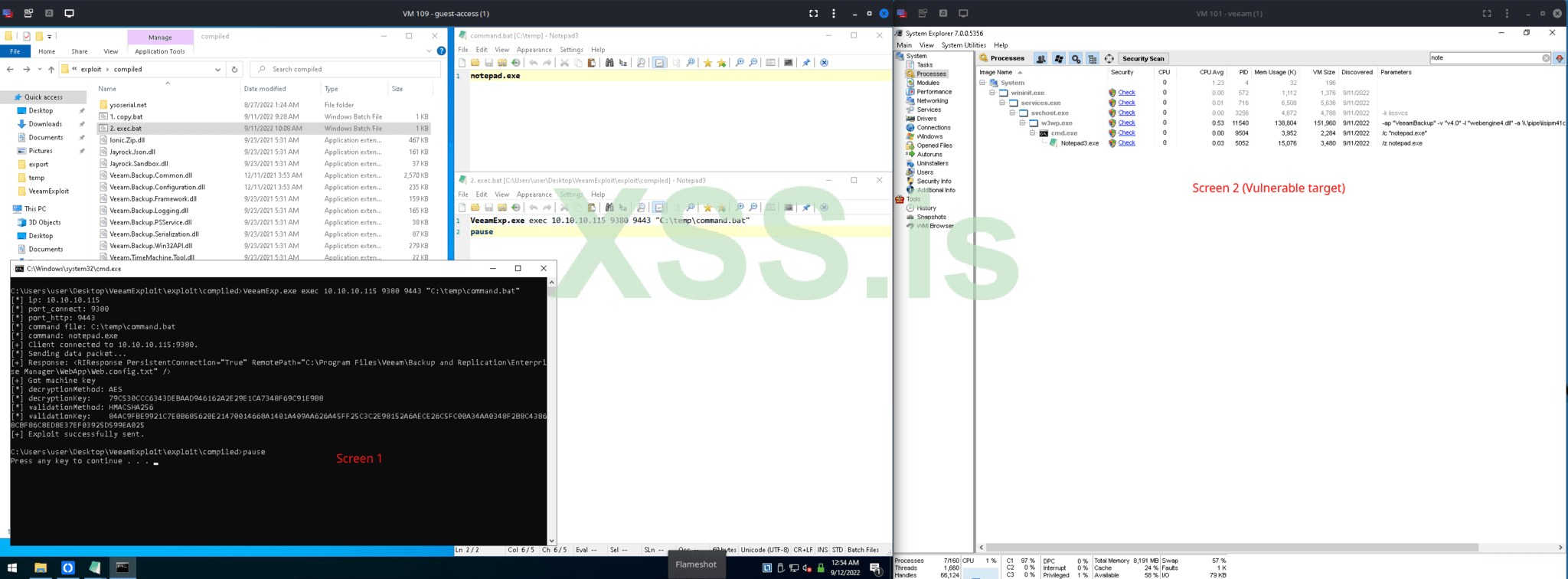
Task: Open VeeamExploit folder in Quick access
Action: tap(48, 191)
